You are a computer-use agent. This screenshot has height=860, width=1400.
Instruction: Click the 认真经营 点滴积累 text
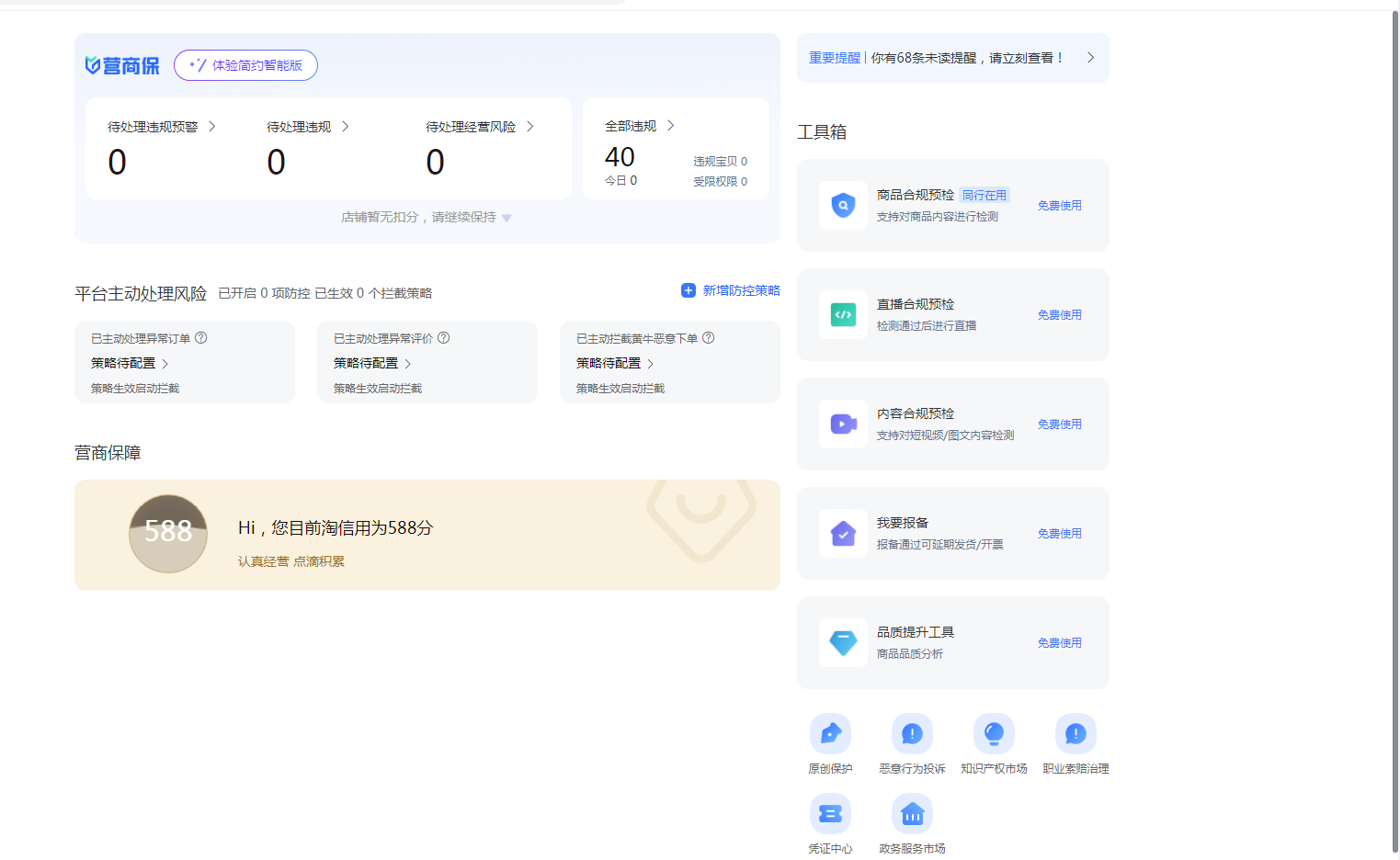[x=291, y=561]
